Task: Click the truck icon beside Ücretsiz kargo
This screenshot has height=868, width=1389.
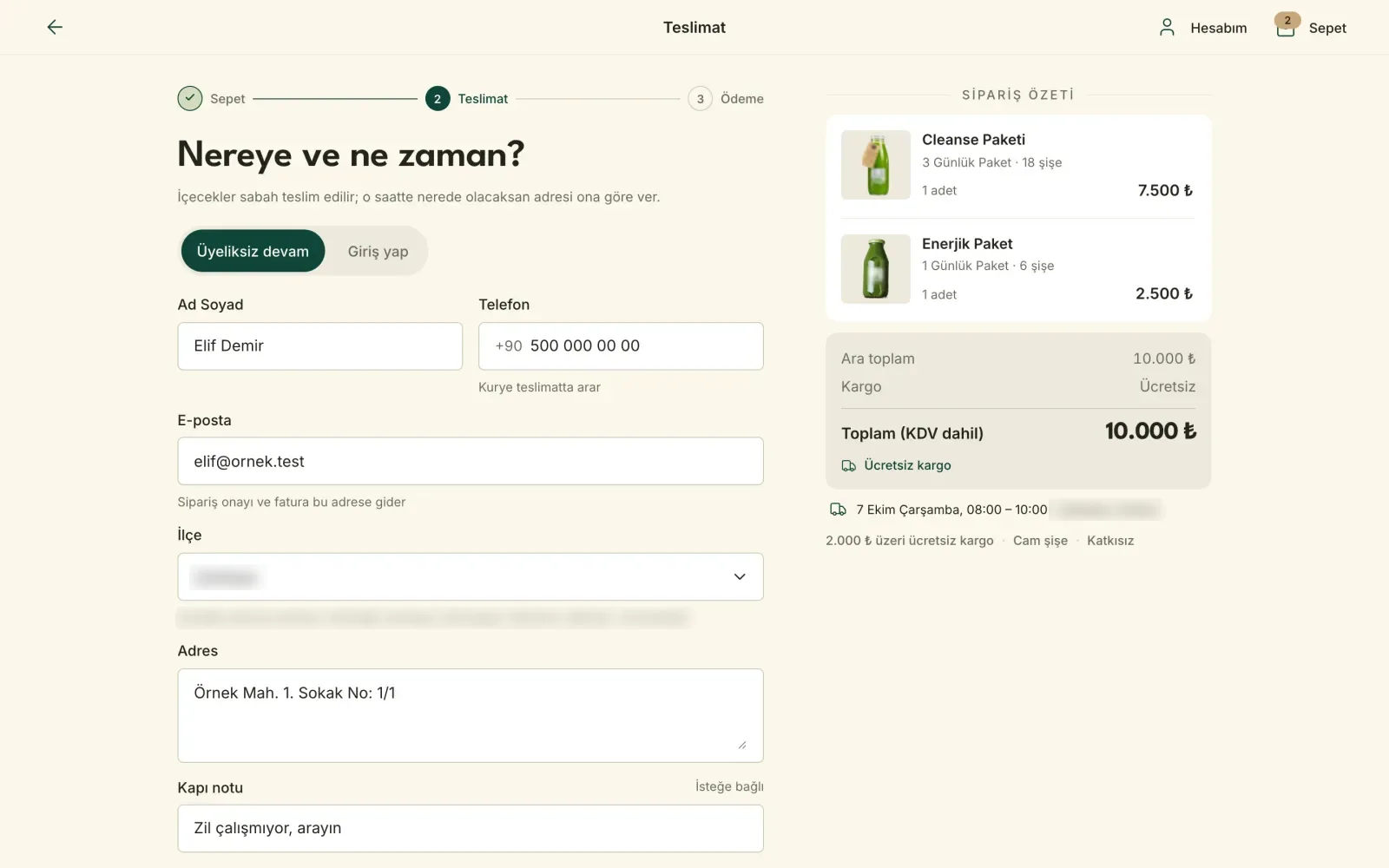Action: coord(849,466)
